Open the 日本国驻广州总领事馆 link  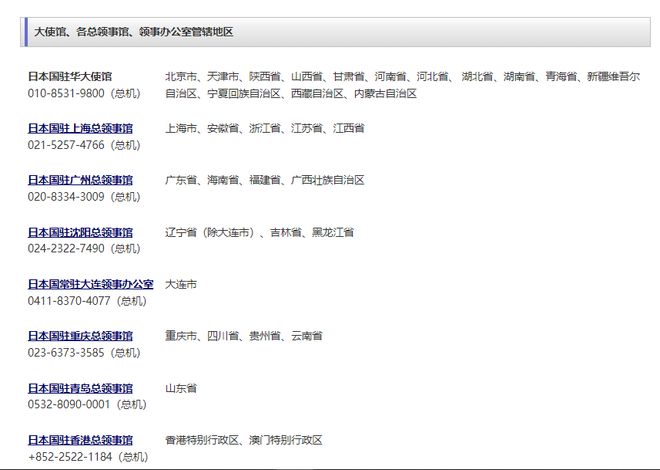pyautogui.click(x=80, y=180)
